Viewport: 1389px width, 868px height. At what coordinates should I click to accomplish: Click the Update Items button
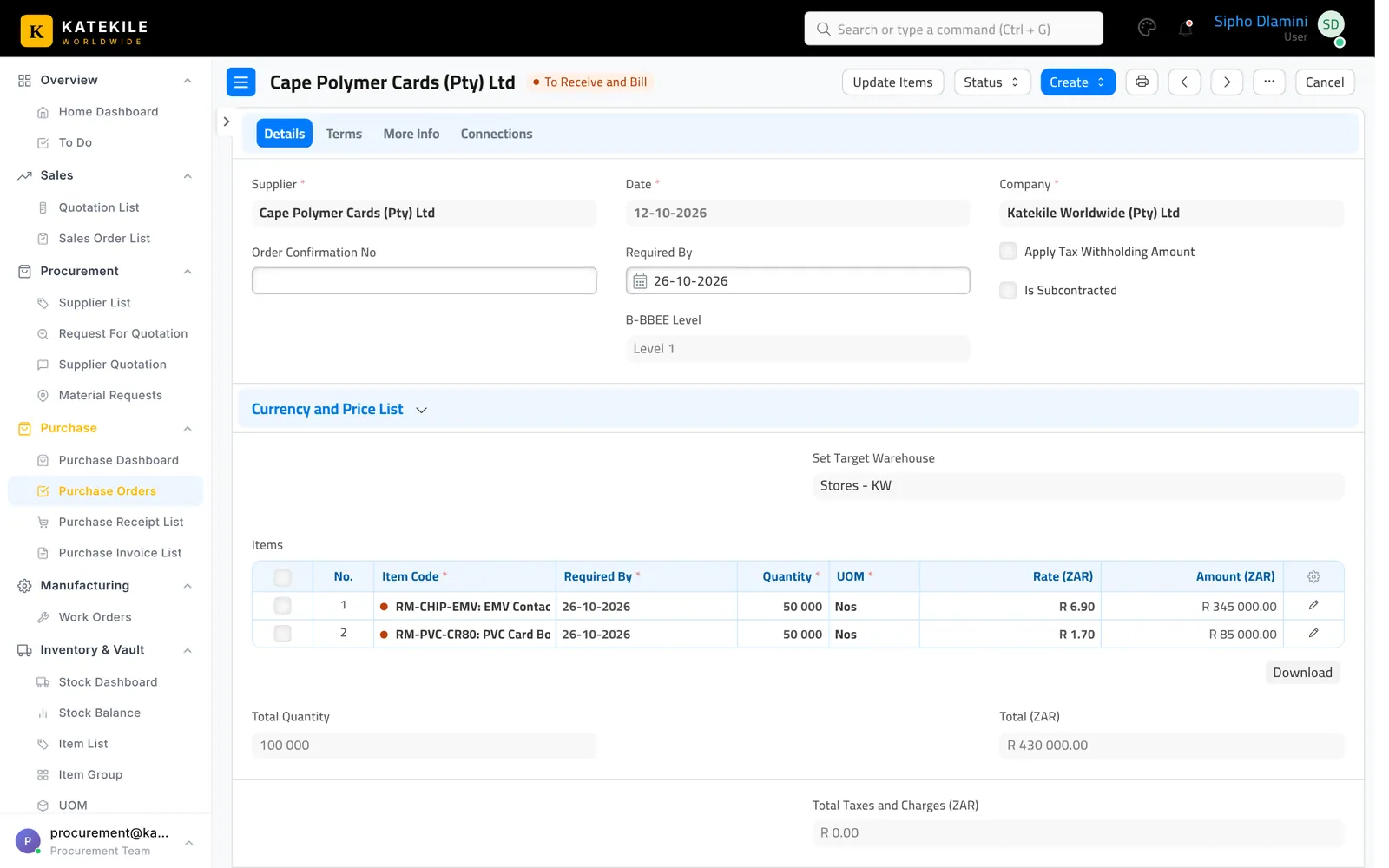(892, 82)
